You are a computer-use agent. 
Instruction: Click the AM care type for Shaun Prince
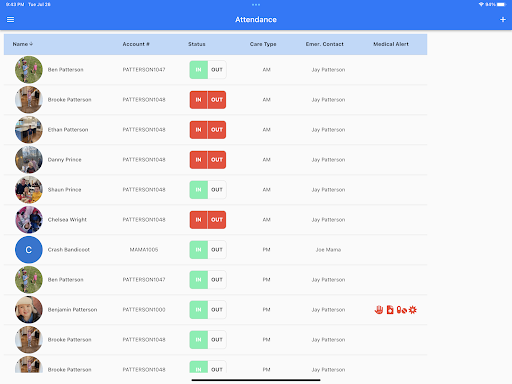tap(266, 190)
